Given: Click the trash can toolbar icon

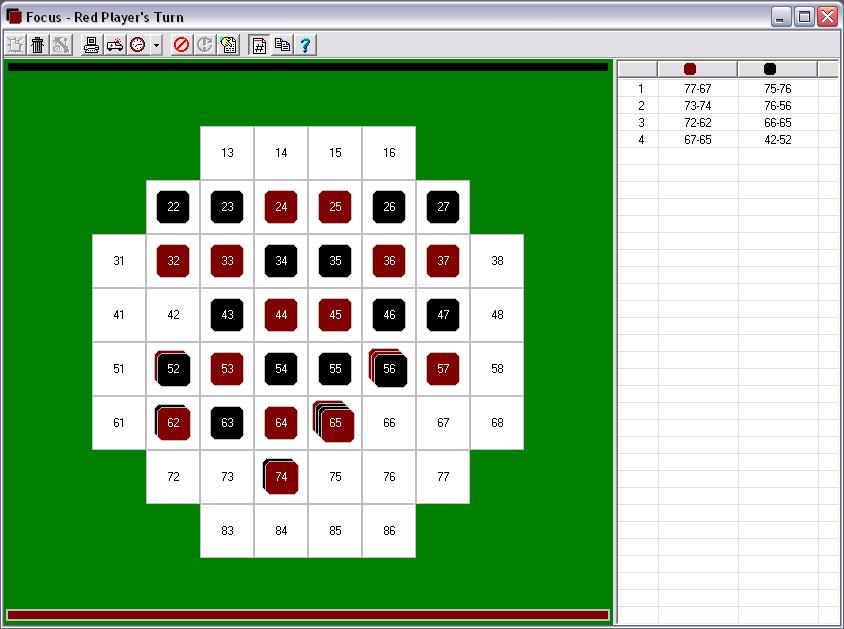Looking at the screenshot, I should pyautogui.click(x=38, y=45).
